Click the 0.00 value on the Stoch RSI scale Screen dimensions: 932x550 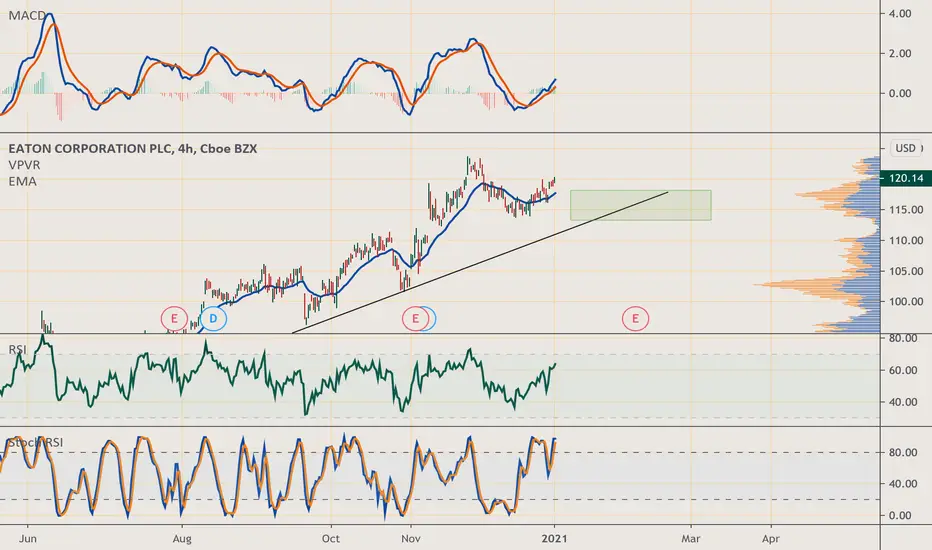pyautogui.click(x=900, y=516)
